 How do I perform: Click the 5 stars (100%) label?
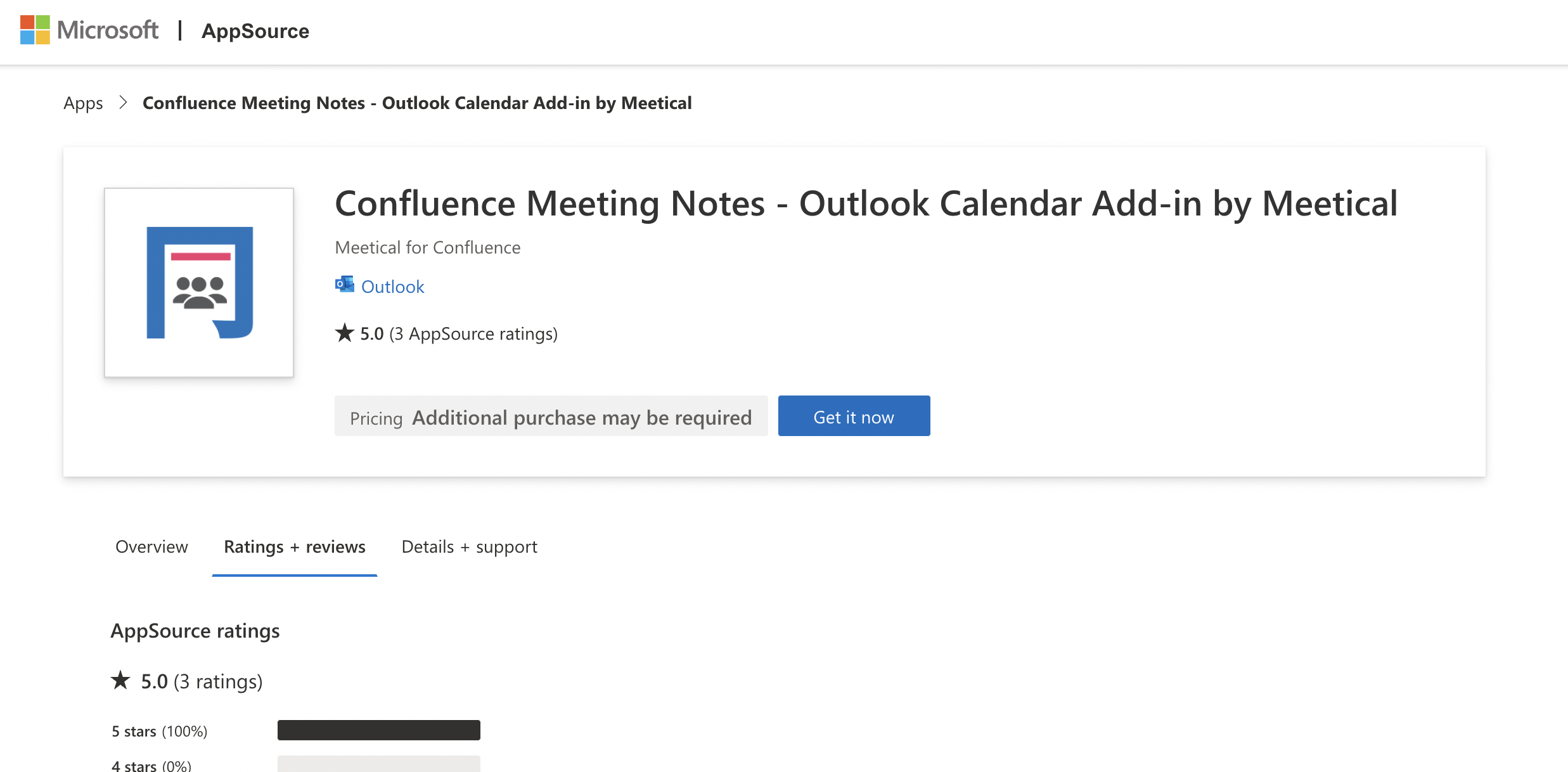pos(160,731)
